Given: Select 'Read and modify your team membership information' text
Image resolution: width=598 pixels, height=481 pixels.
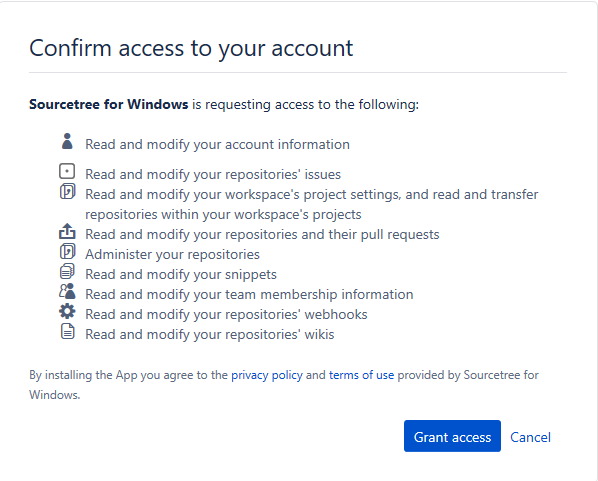Looking at the screenshot, I should (x=249, y=294).
